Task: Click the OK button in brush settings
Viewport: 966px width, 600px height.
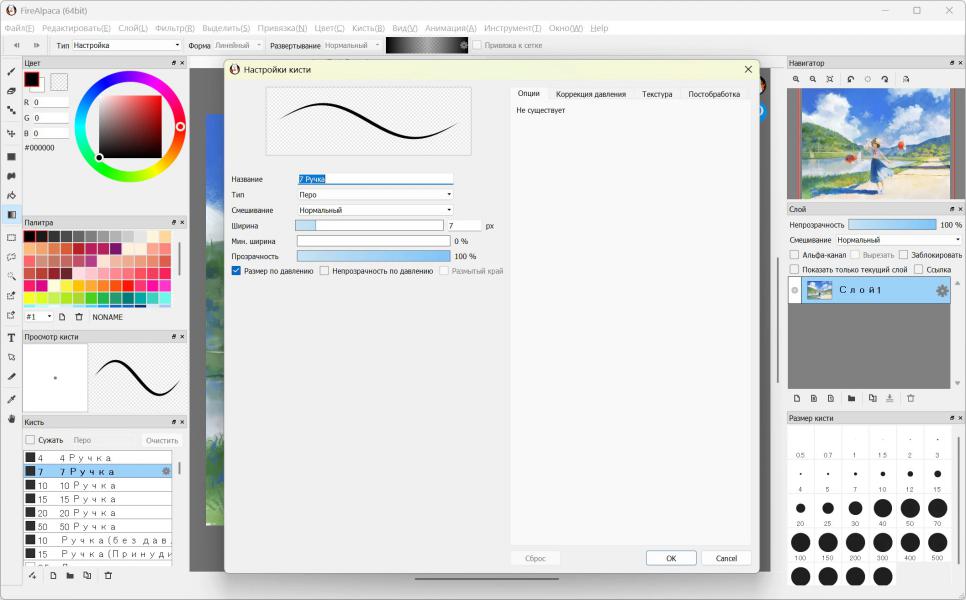Action: tap(671, 558)
